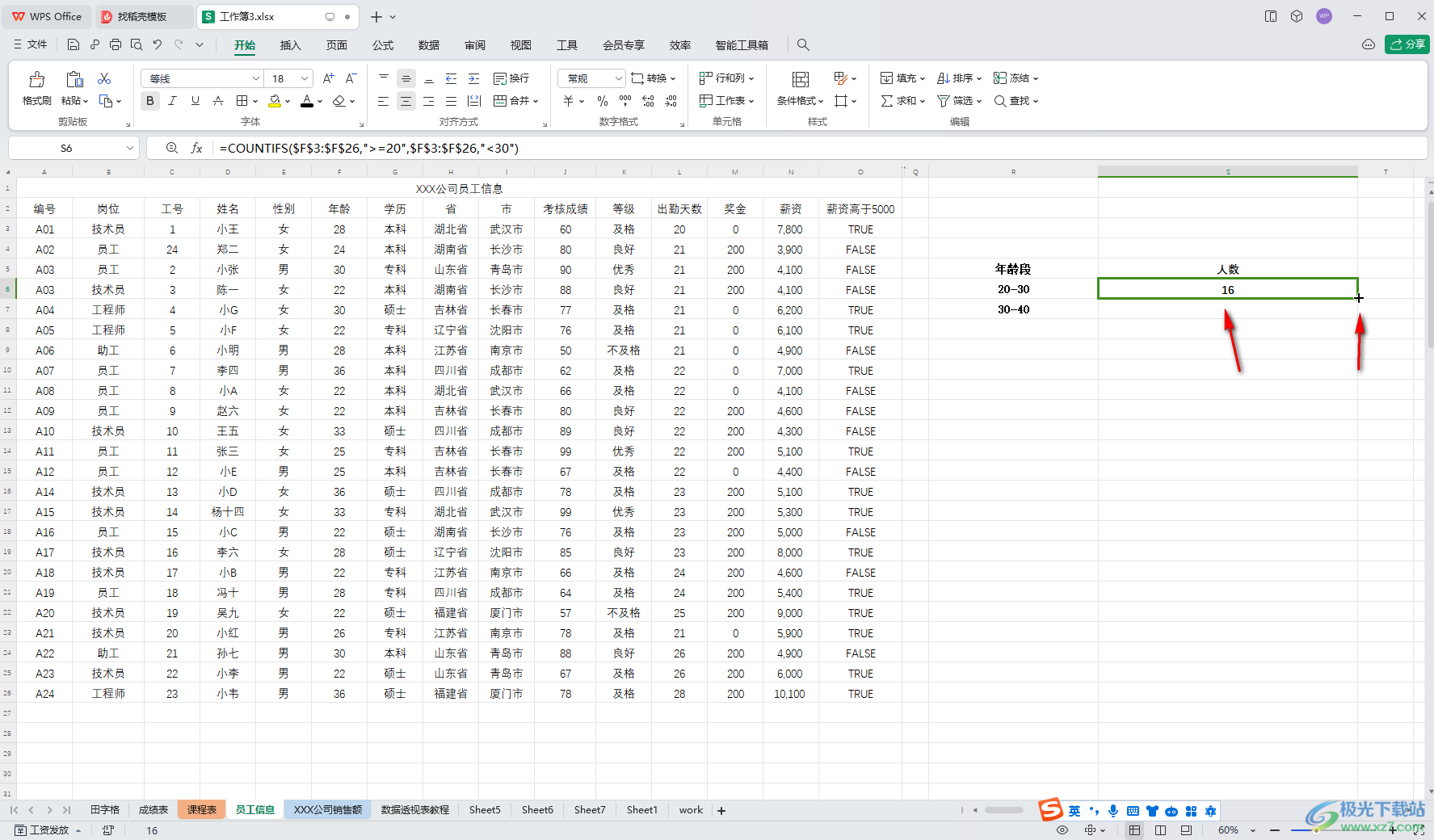This screenshot has width=1434, height=840.
Task: Open the Worksheet (工作表) dropdown
Action: click(726, 101)
